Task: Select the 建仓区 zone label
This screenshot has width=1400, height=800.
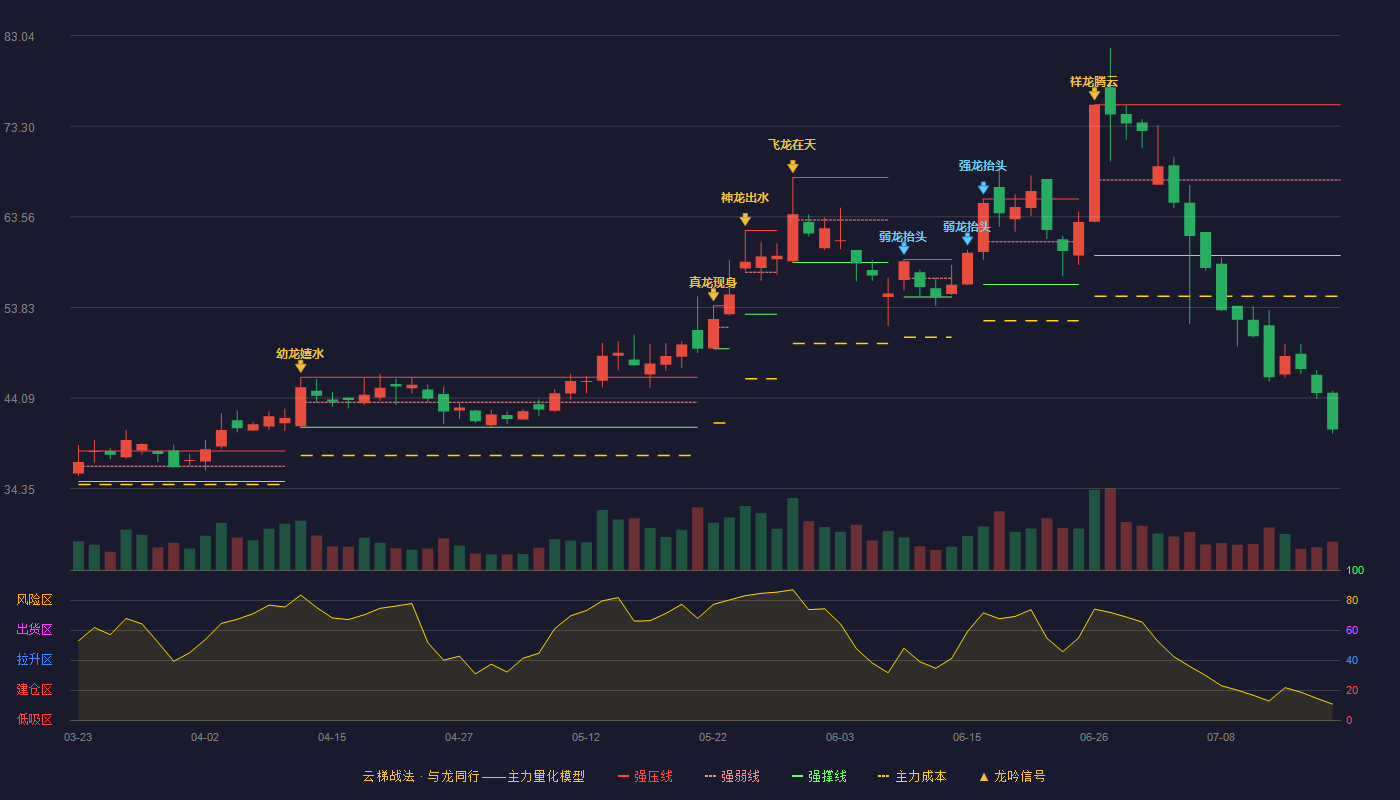Action: (x=34, y=690)
